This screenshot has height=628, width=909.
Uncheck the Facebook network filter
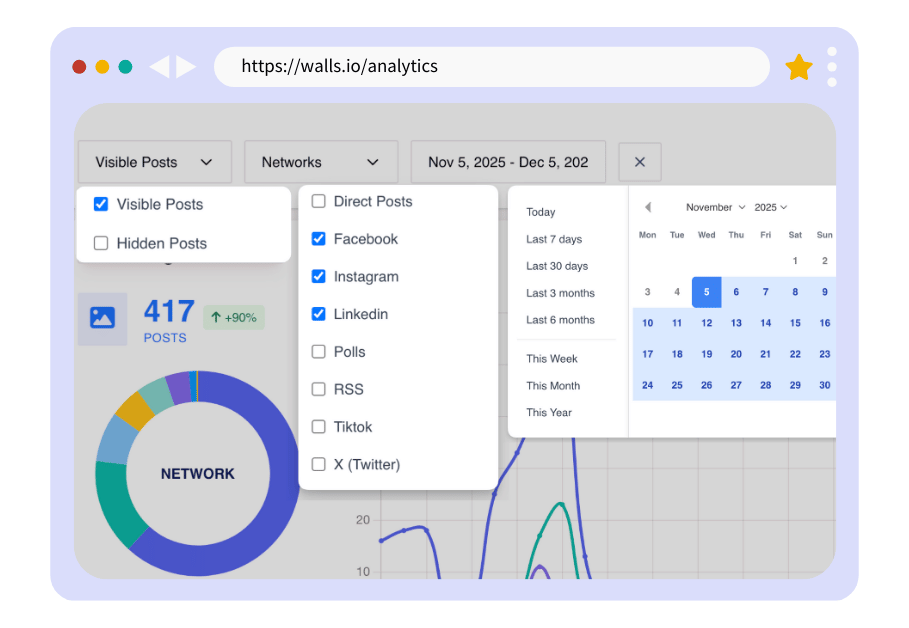[318, 239]
